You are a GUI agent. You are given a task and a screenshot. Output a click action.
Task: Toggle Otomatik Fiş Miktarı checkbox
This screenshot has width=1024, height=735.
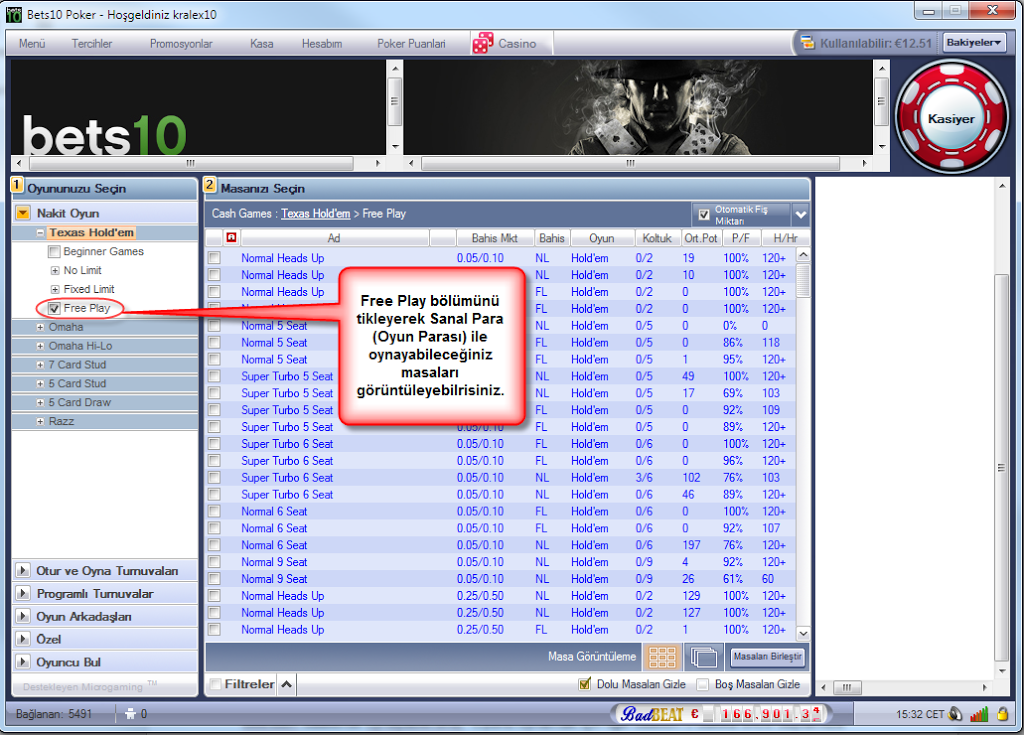704,214
